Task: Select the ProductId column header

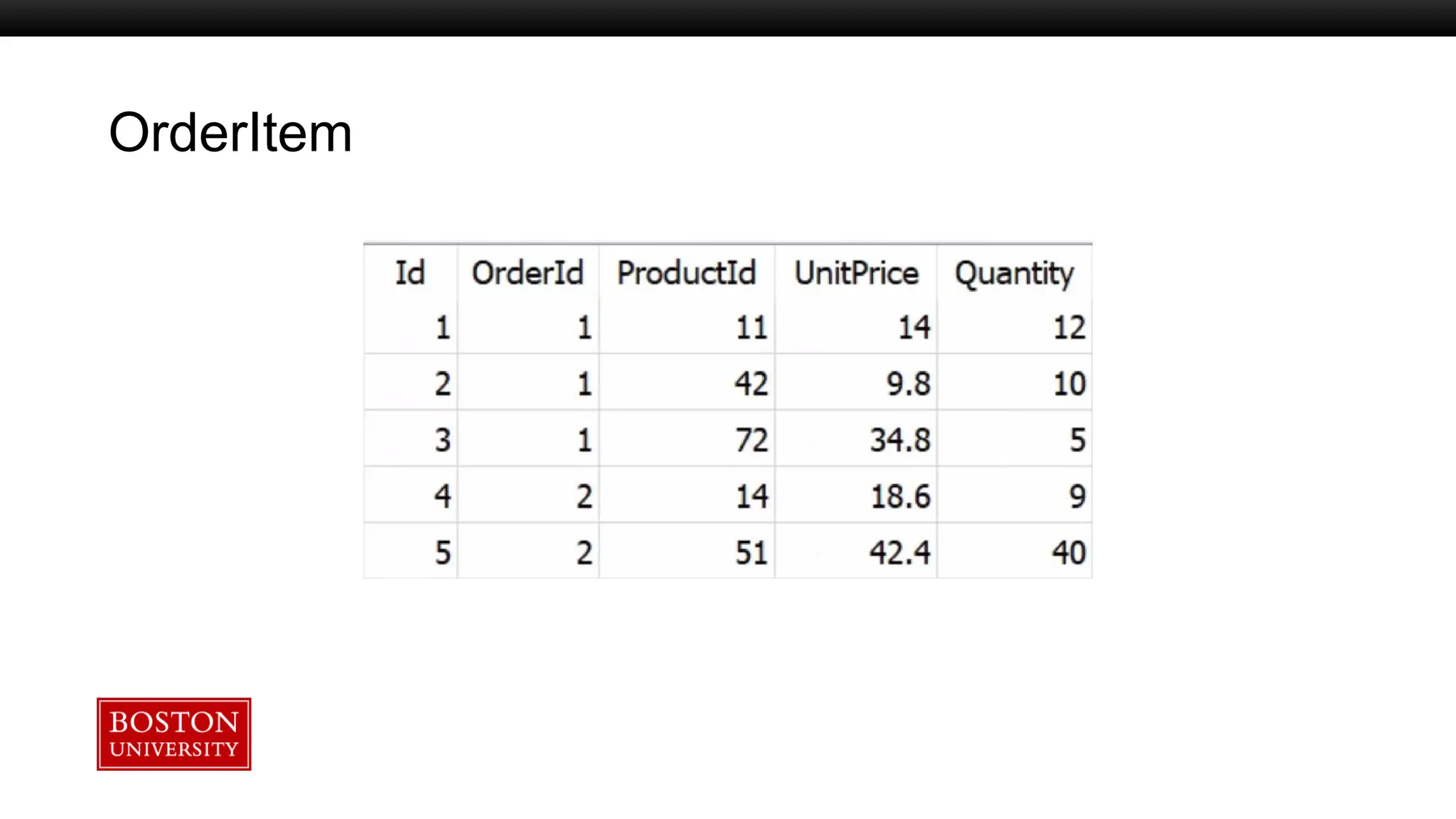Action: (x=686, y=273)
